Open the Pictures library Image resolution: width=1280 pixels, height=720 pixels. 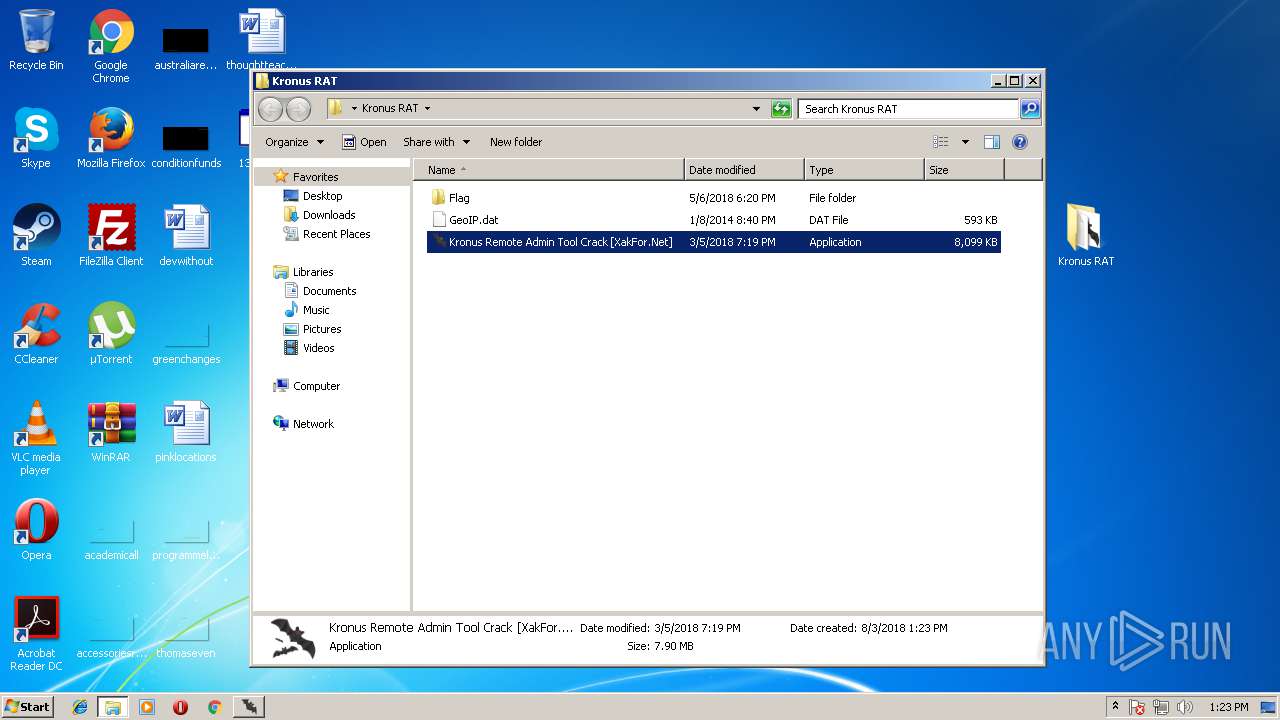(x=322, y=329)
